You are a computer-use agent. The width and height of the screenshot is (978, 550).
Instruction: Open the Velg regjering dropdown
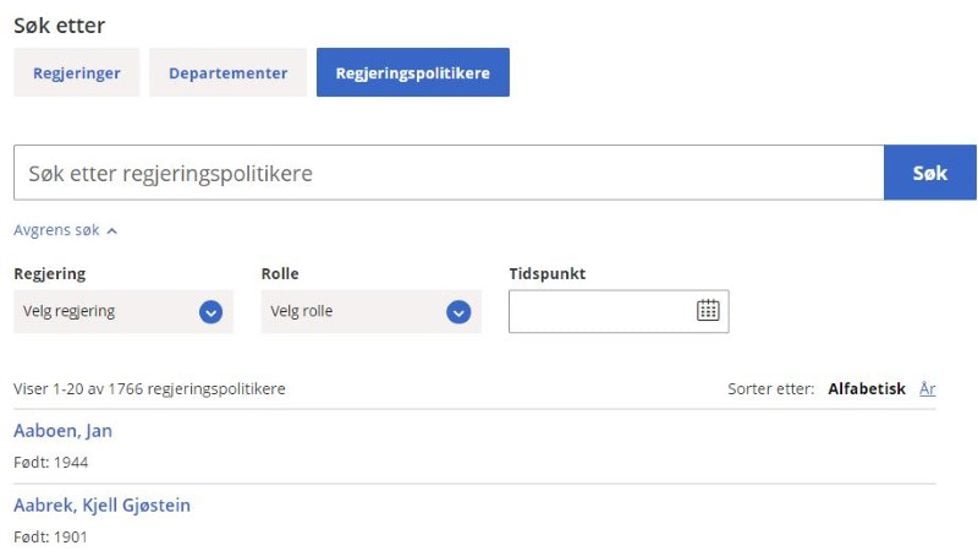pos(123,312)
